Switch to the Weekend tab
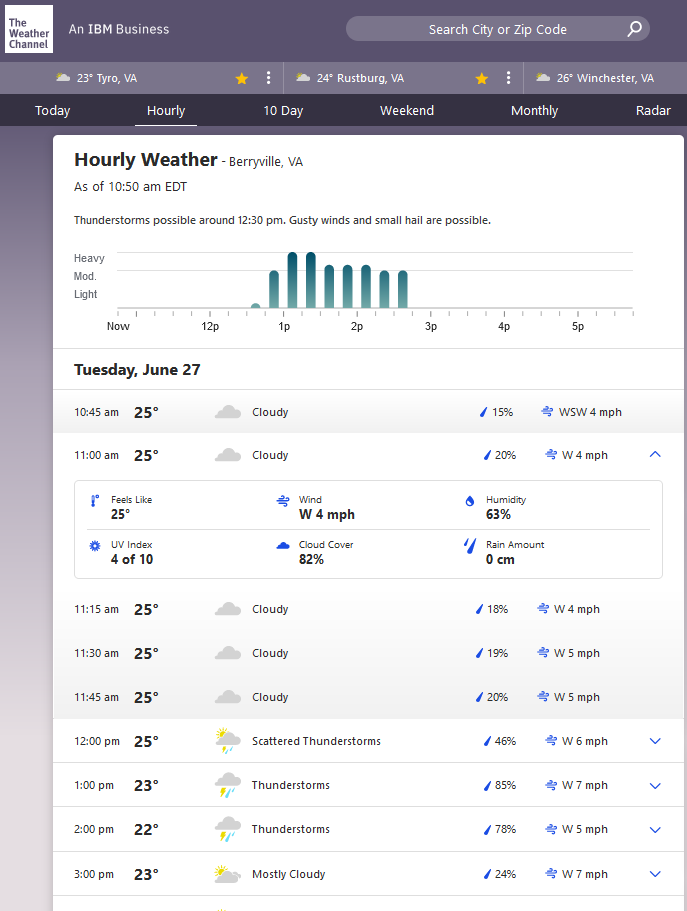The image size is (687, 911). click(x=407, y=110)
